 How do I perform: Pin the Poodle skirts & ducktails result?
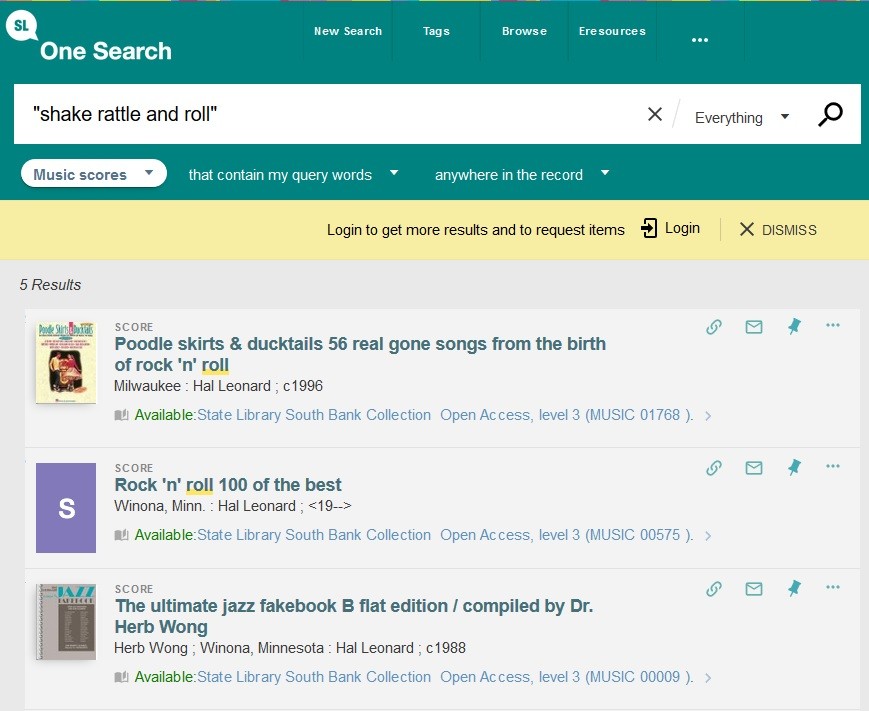coord(794,326)
